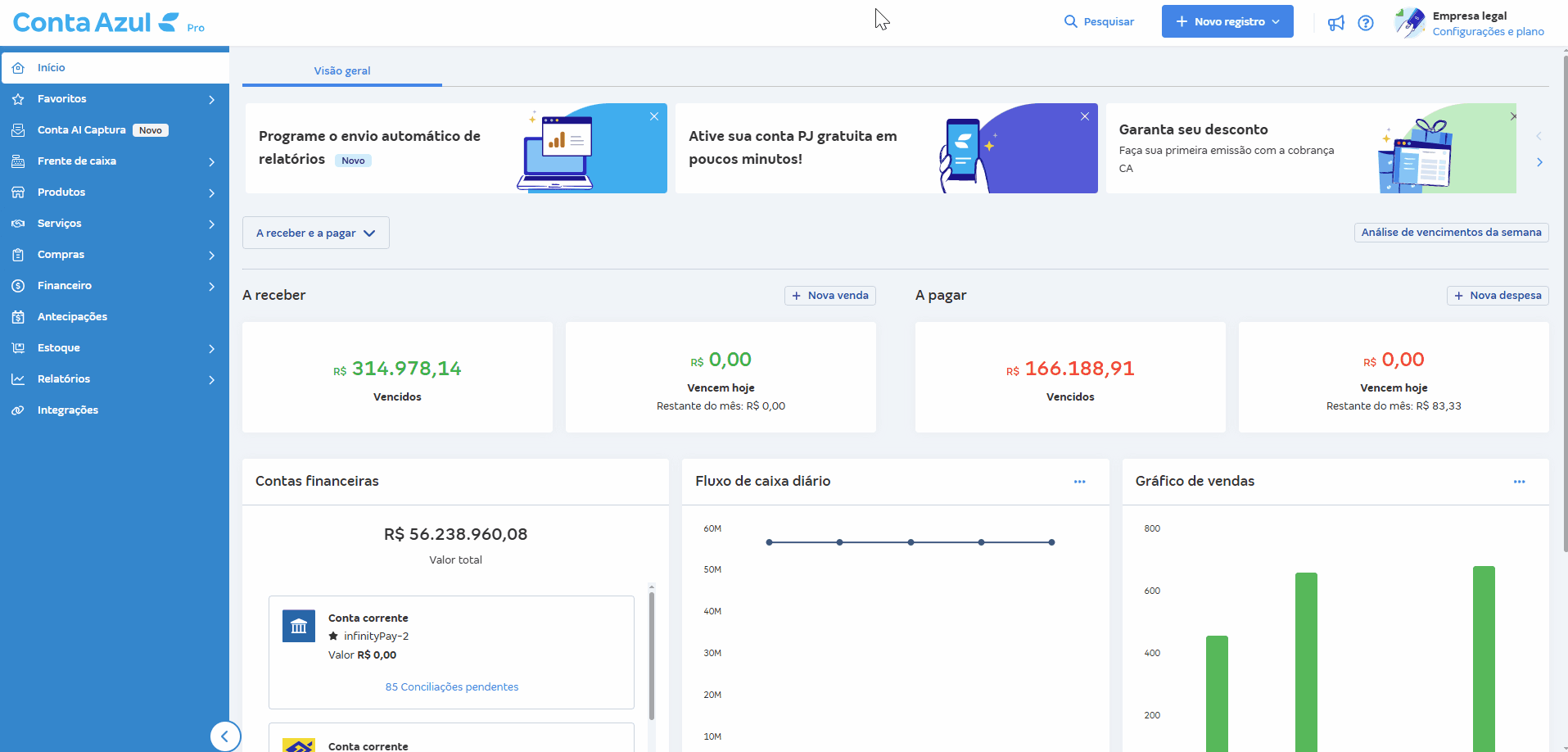This screenshot has height=752, width=1568.
Task: Click the Financeiro sidebar icon
Action: click(x=18, y=285)
